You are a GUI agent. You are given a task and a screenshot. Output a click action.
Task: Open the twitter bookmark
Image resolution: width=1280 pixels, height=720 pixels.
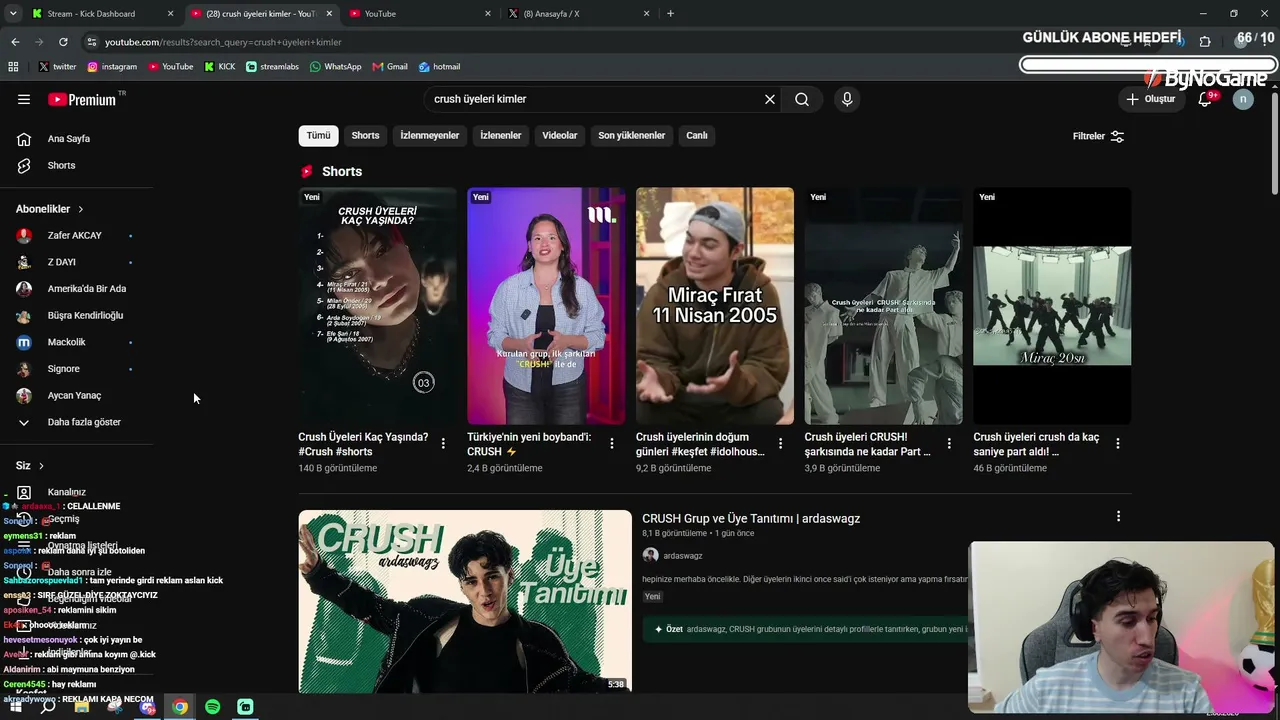coord(58,67)
